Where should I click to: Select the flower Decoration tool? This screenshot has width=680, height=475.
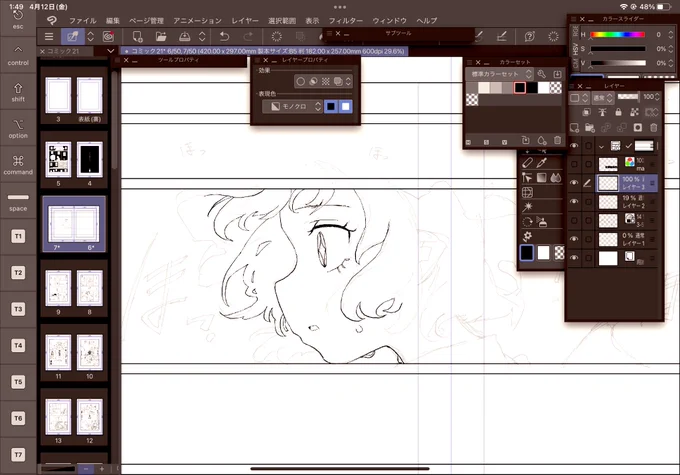click(x=527, y=236)
